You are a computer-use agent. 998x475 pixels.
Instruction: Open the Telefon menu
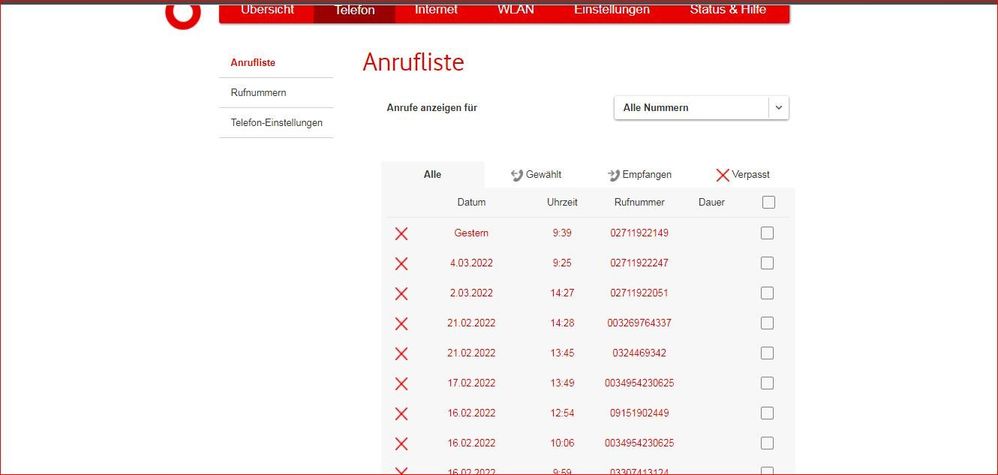pyautogui.click(x=355, y=10)
